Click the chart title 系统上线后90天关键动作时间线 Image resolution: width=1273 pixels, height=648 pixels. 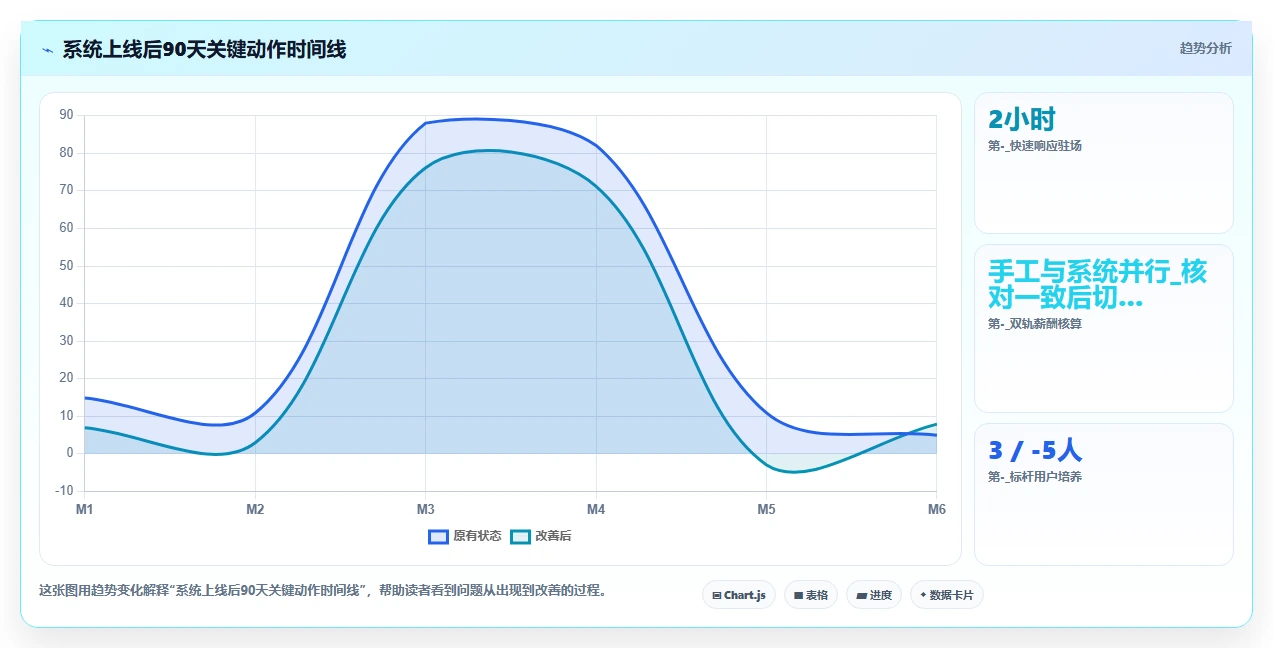204,50
